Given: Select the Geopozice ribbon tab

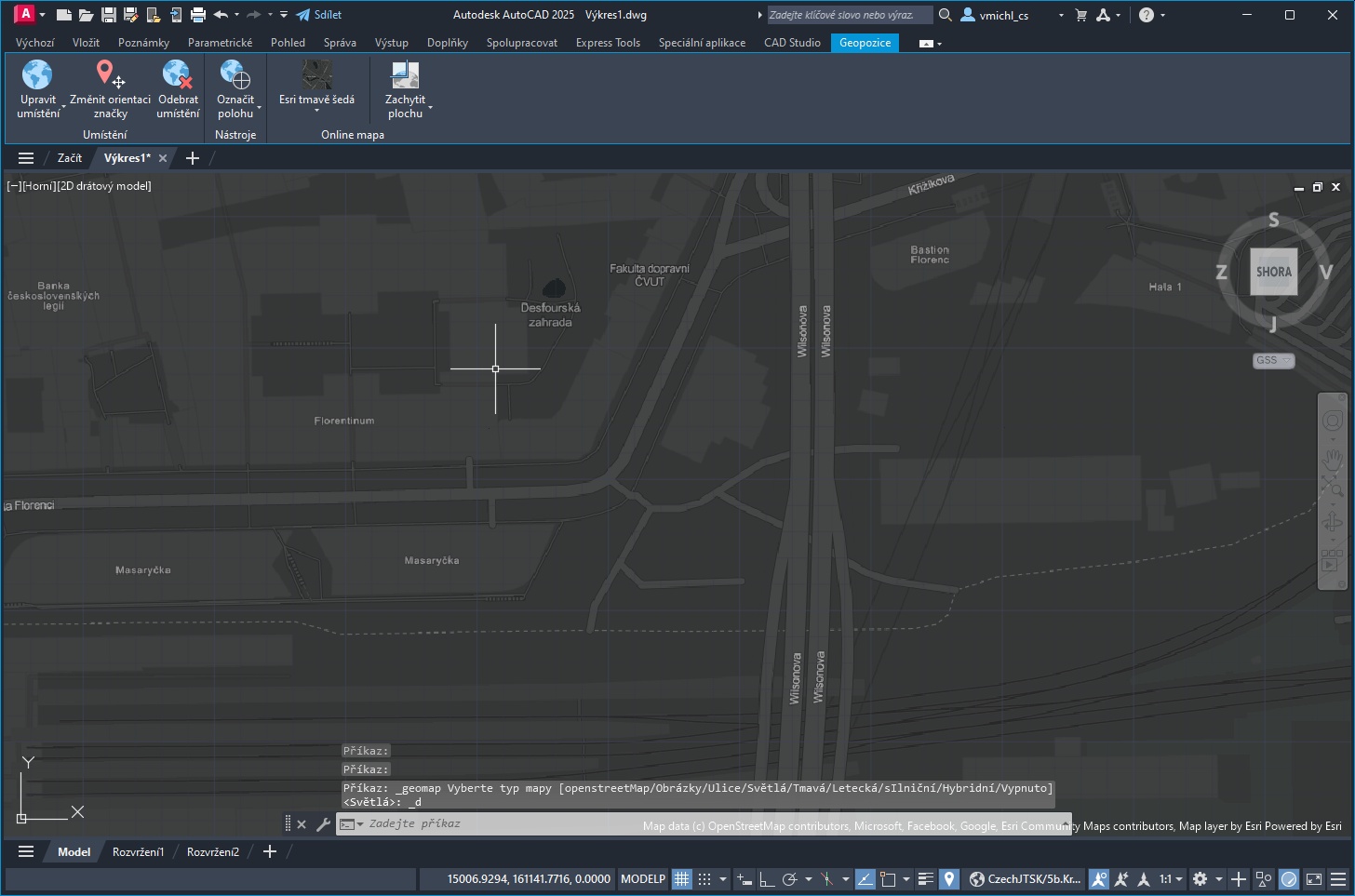Looking at the screenshot, I should tap(865, 43).
